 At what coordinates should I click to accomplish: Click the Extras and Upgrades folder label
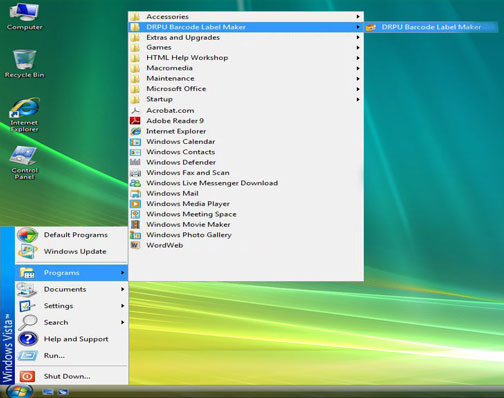click(183, 37)
